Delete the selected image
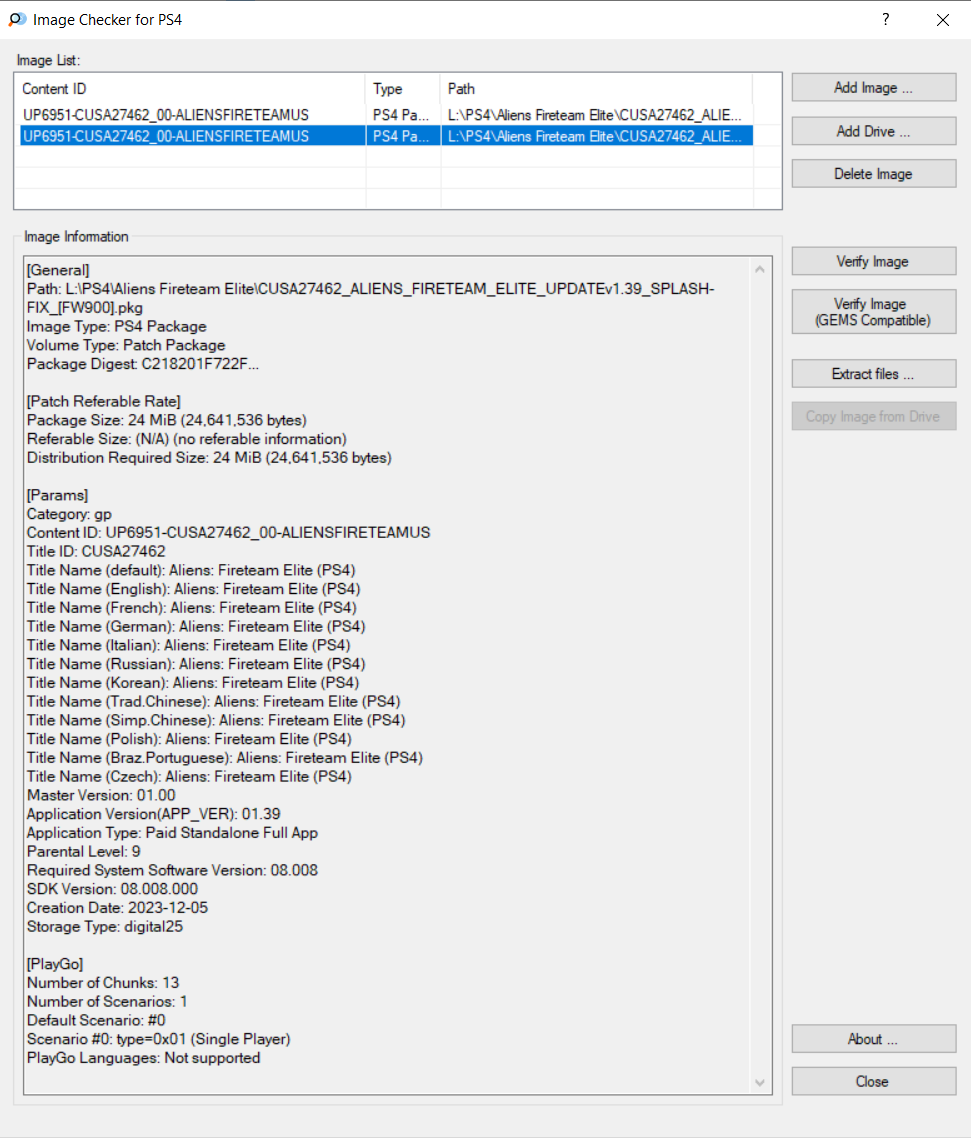 point(874,174)
